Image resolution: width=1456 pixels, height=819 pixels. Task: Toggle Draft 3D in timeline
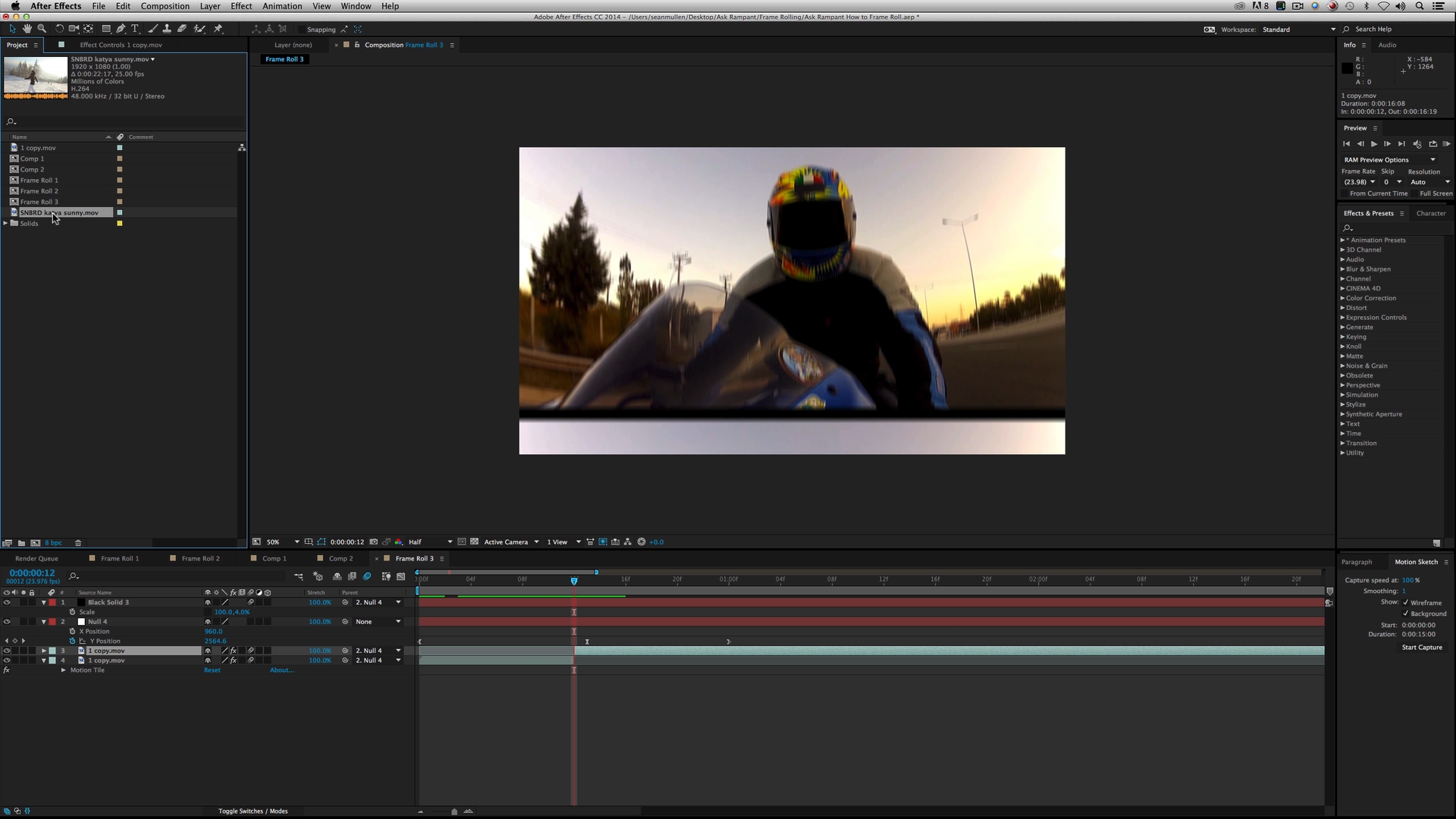[x=318, y=576]
